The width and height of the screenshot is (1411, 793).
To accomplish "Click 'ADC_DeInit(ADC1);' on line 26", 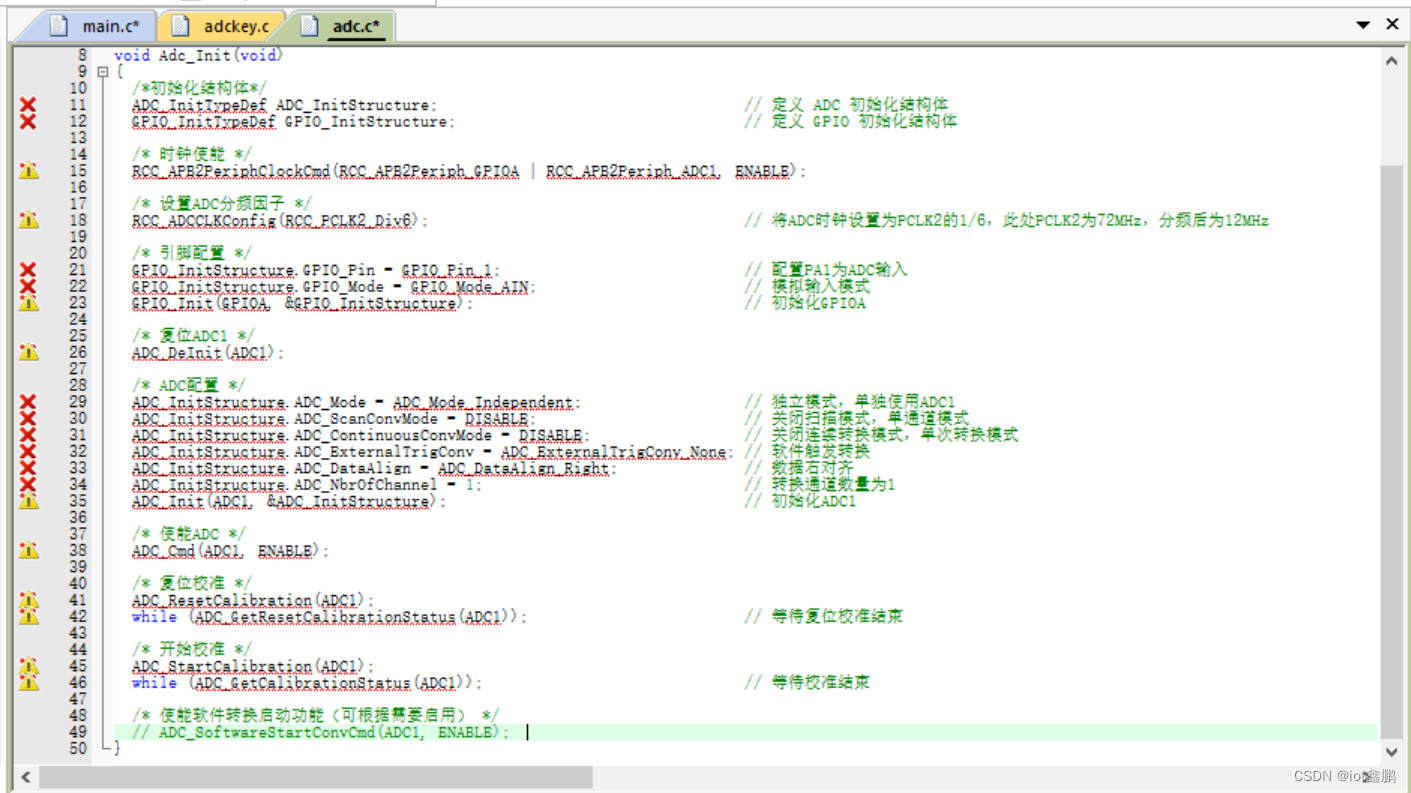I will point(208,353).
